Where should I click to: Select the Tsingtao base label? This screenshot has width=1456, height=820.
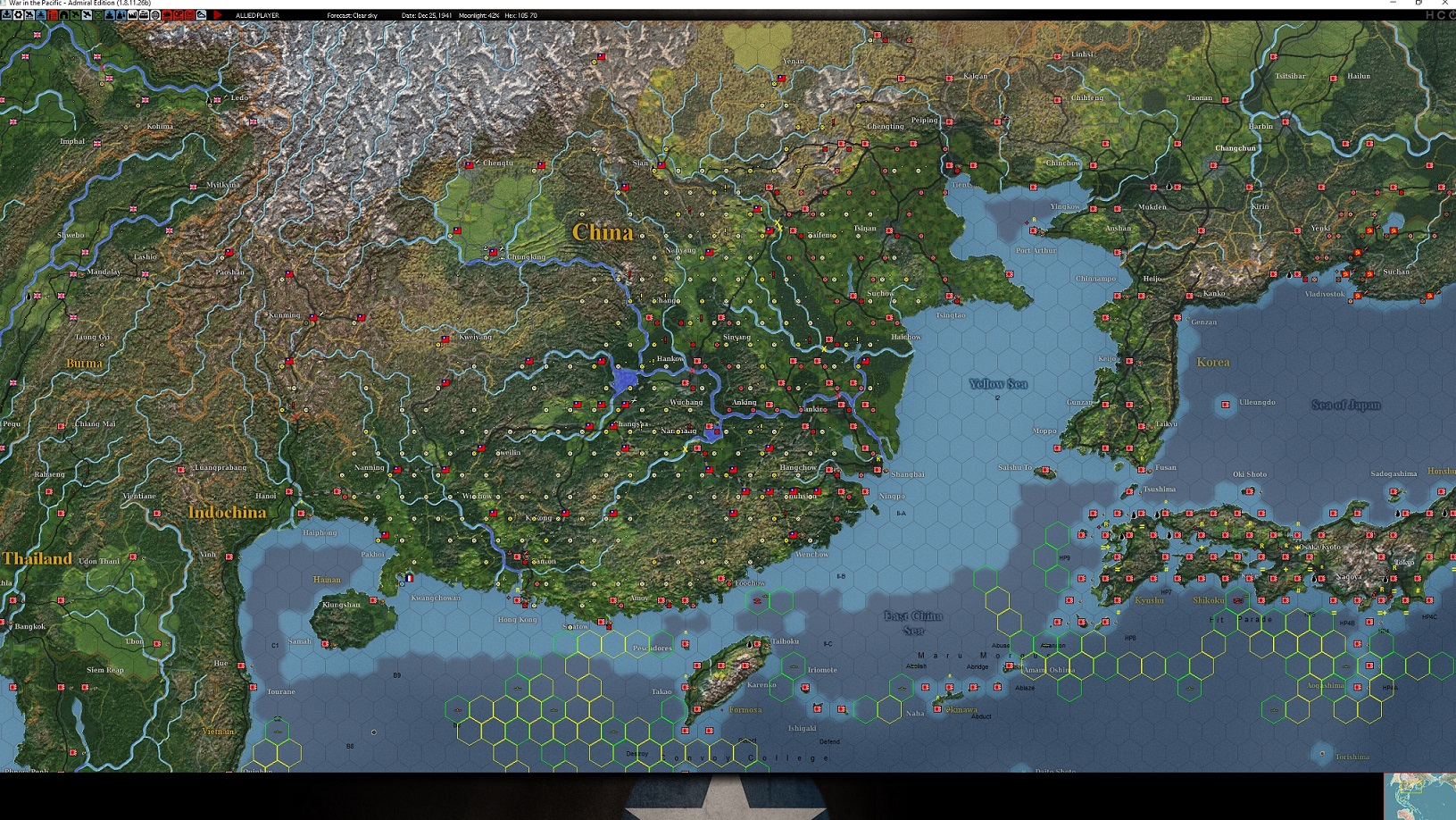click(950, 315)
